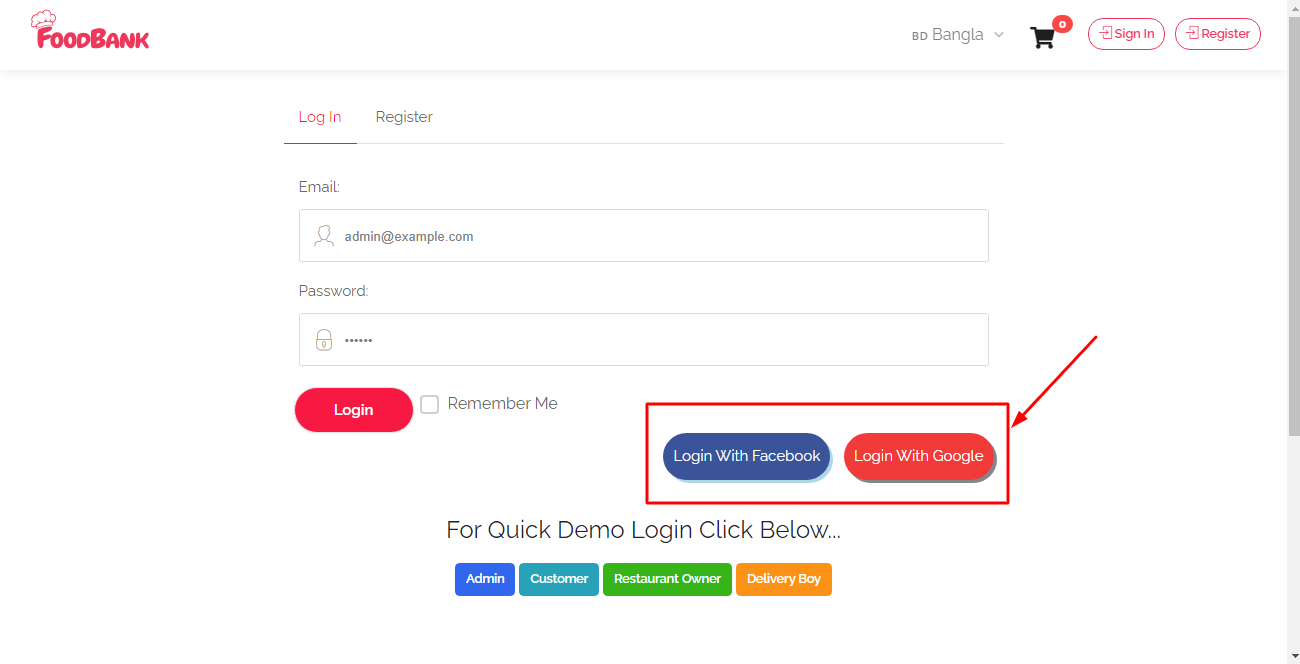Image resolution: width=1300 pixels, height=664 pixels.
Task: Focus the Password input field
Action: tap(644, 340)
